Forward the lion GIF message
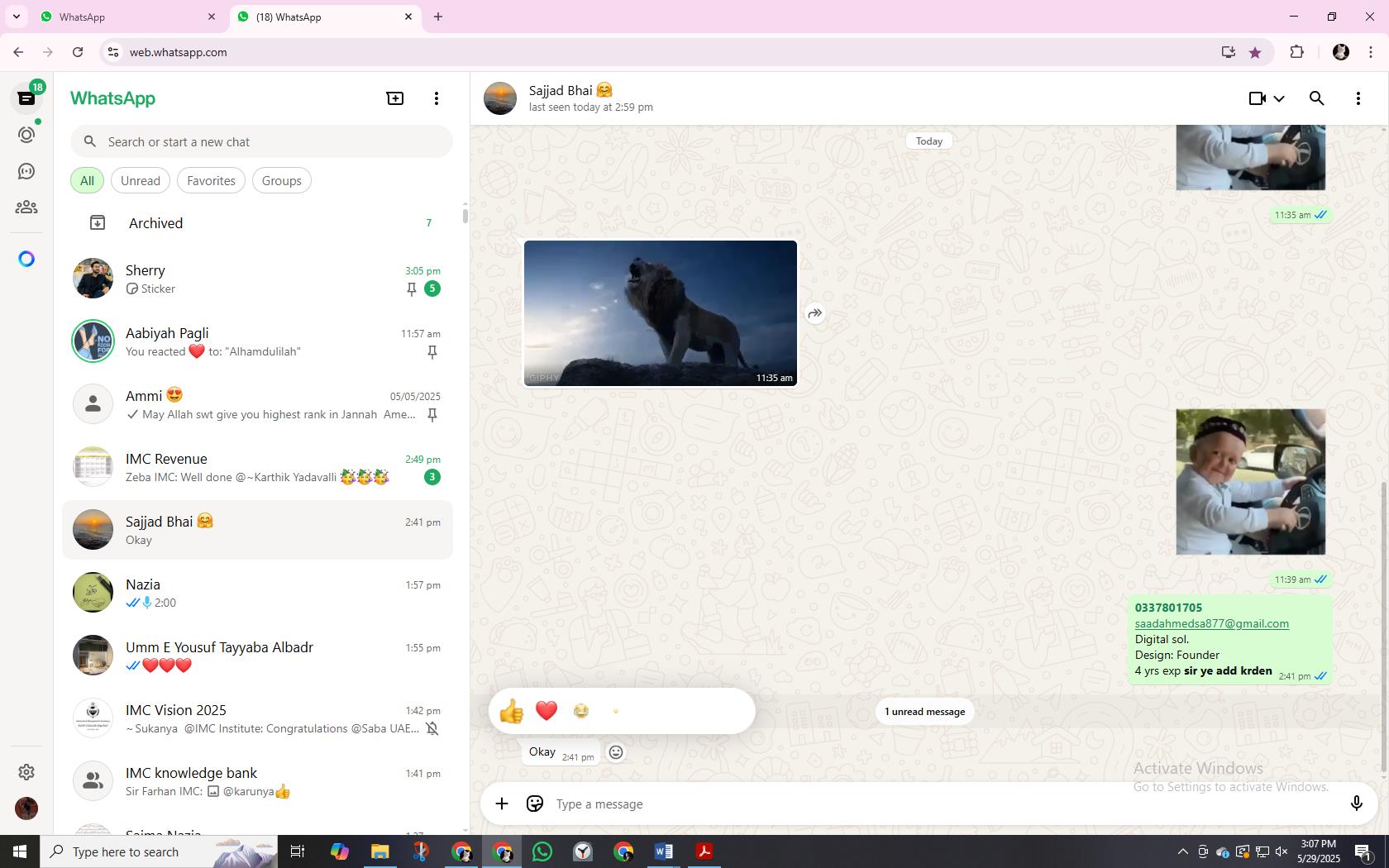This screenshot has height=868, width=1389. coord(815,313)
